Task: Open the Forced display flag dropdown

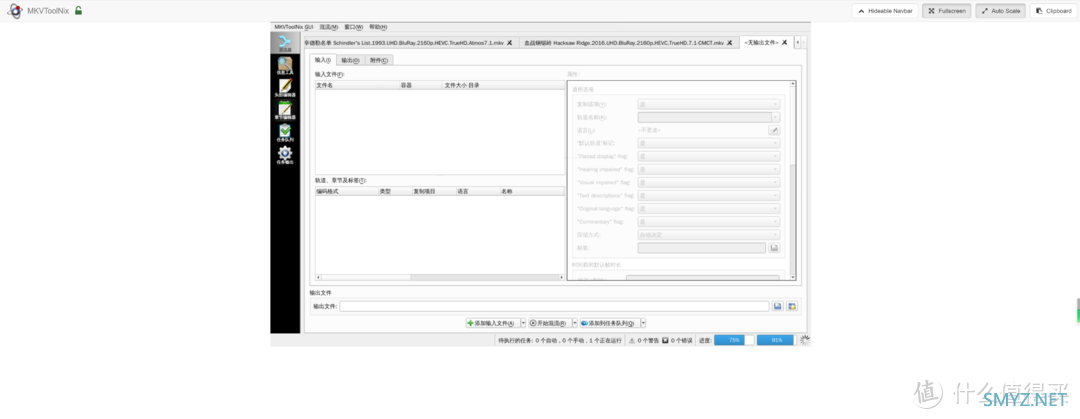Action: coord(709,156)
